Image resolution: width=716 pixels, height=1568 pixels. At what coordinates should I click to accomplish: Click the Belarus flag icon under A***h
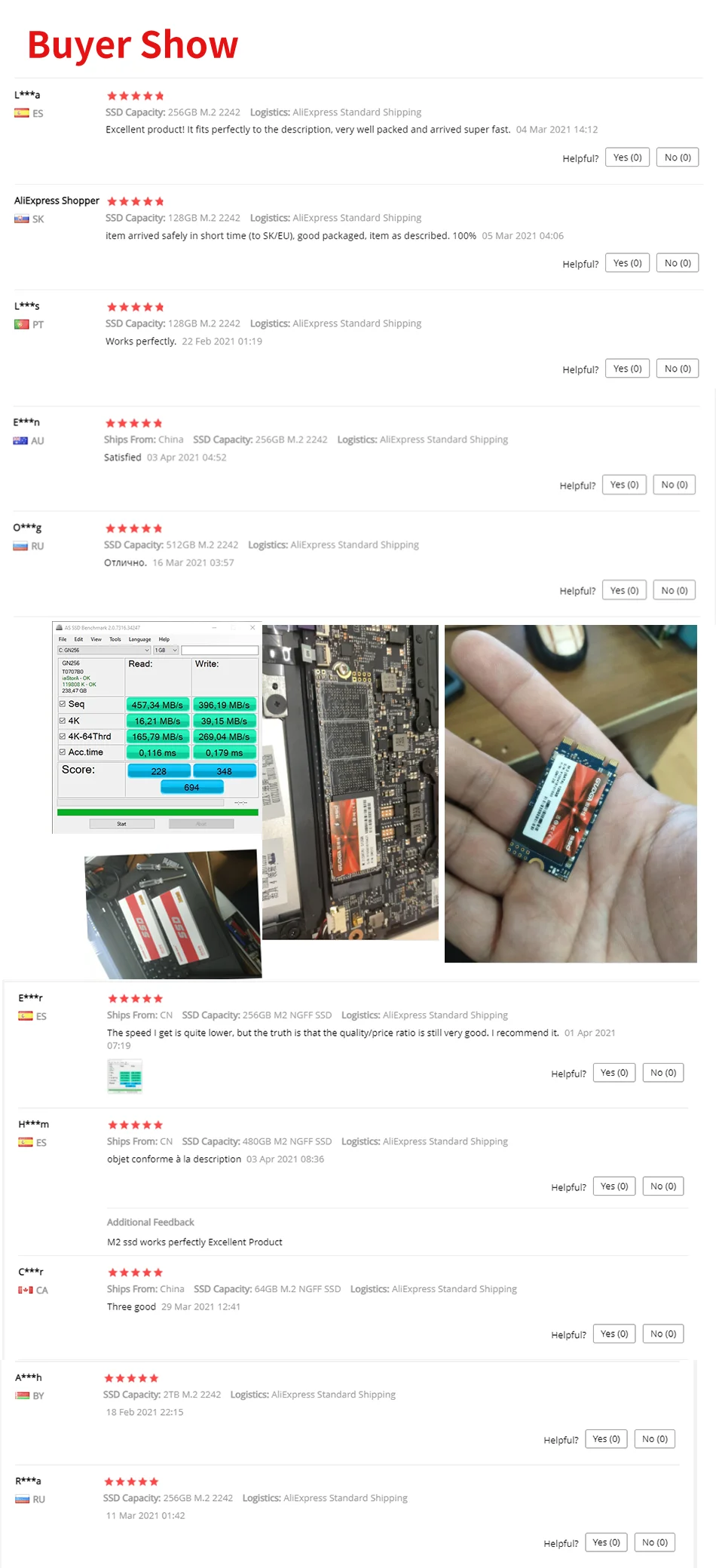point(23,1395)
